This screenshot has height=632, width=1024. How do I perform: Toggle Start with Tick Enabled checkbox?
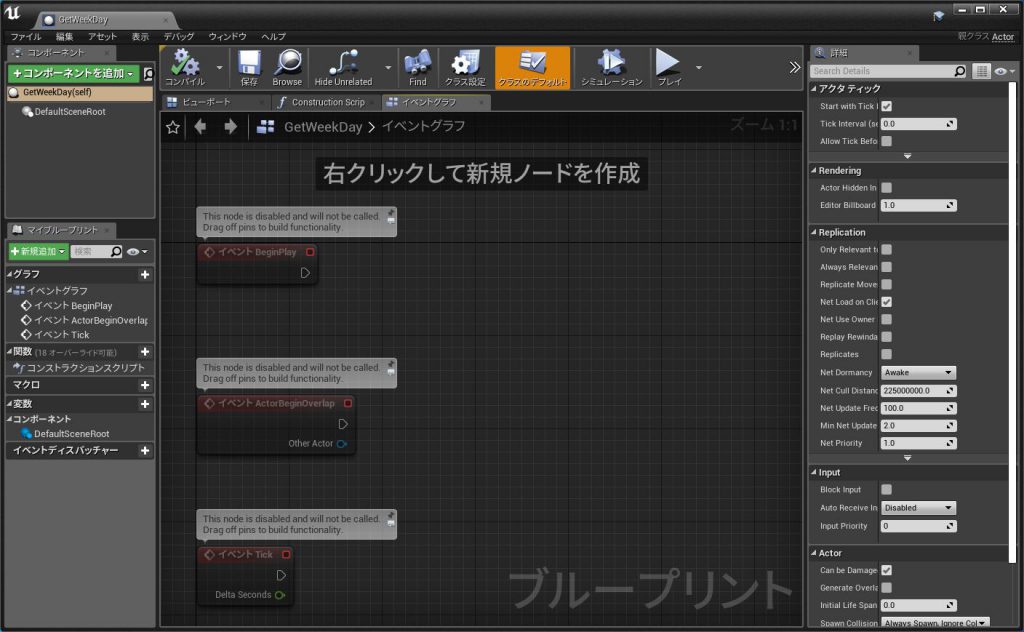[x=886, y=106]
